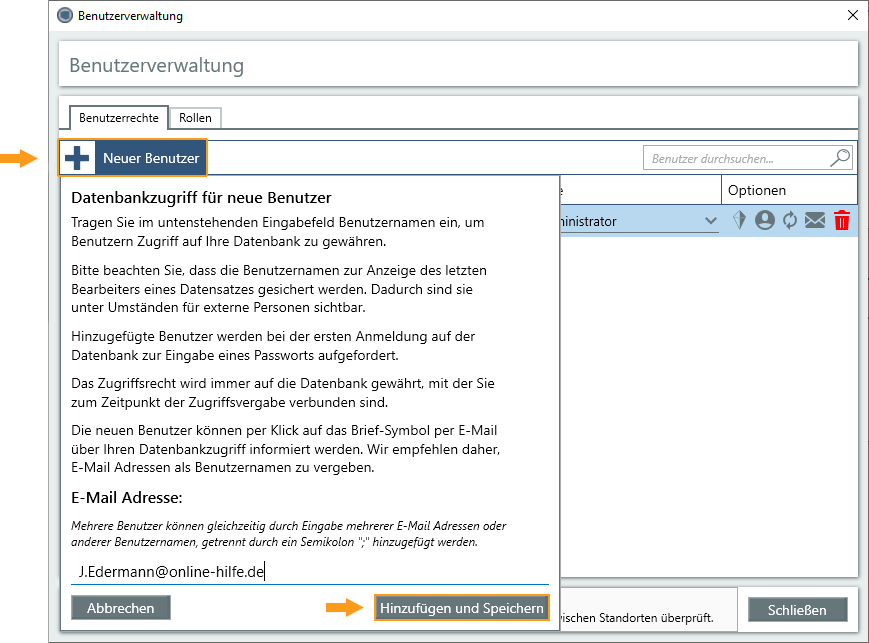This screenshot has height=643, width=869.
Task: Cancel with the Abbrechen button
Action: [121, 608]
